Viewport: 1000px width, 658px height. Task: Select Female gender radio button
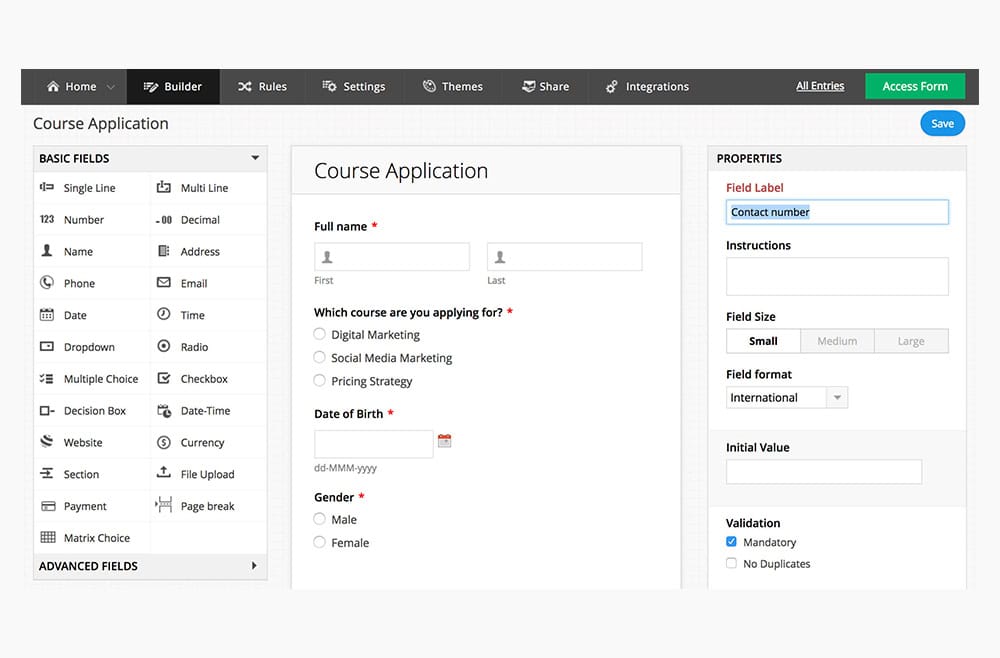coord(320,543)
